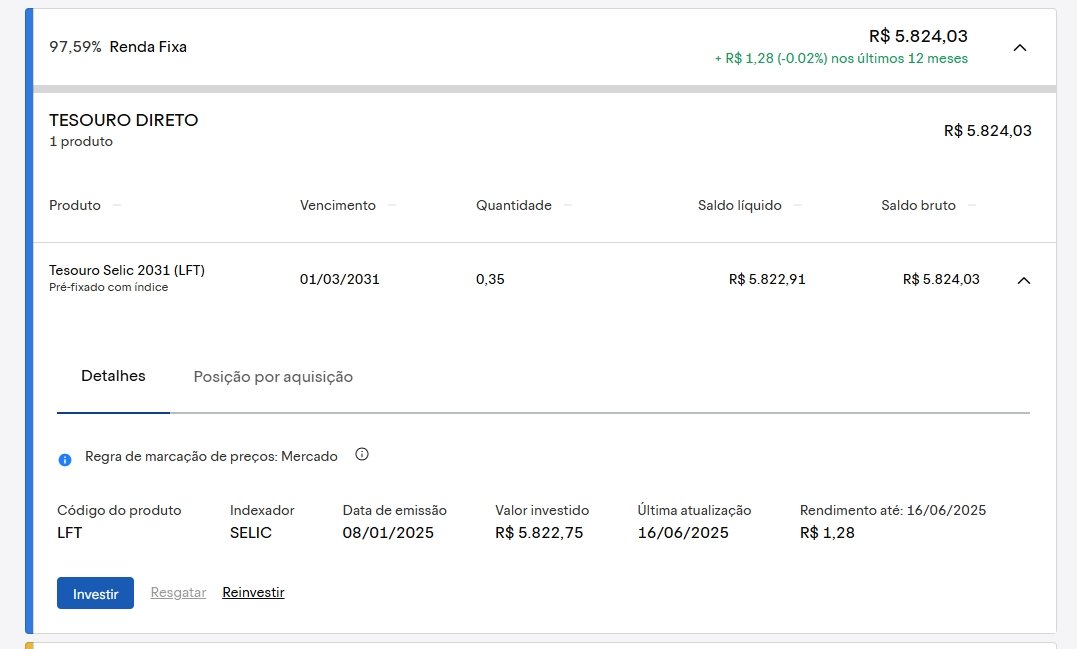Click the 97,59% Renda Fixa title
The image size is (1077, 649).
coord(118,47)
